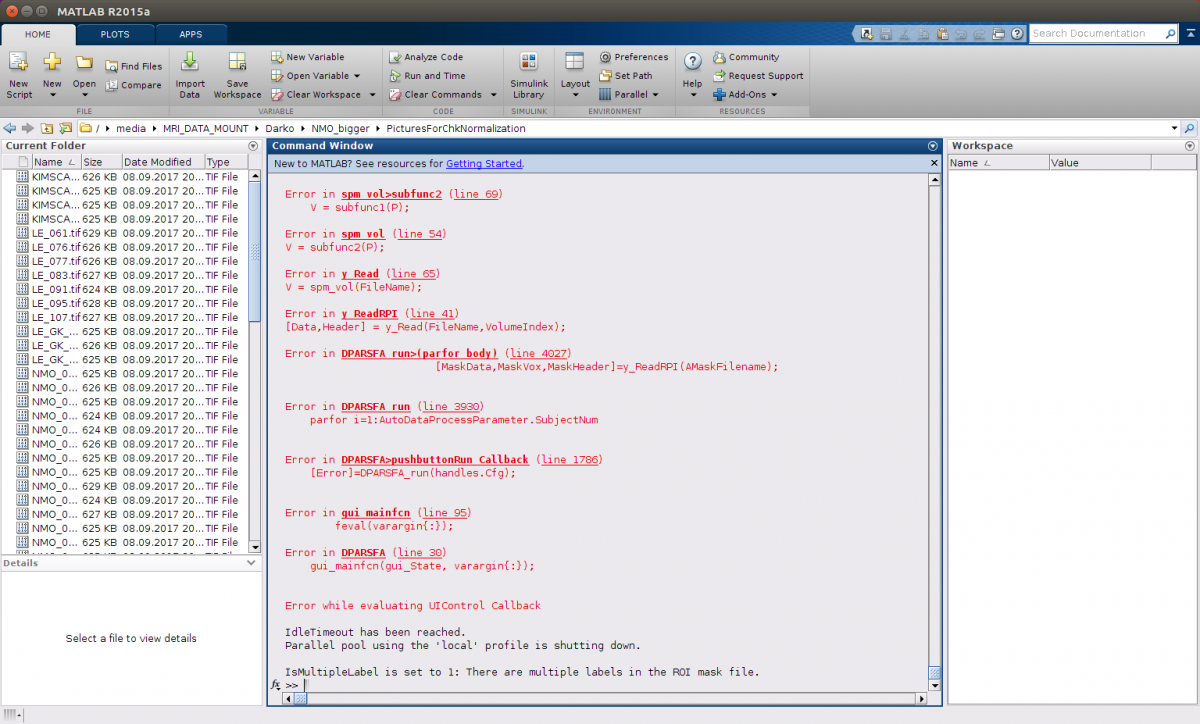Expand the Clear Workspace dropdown arrow

tap(372, 95)
